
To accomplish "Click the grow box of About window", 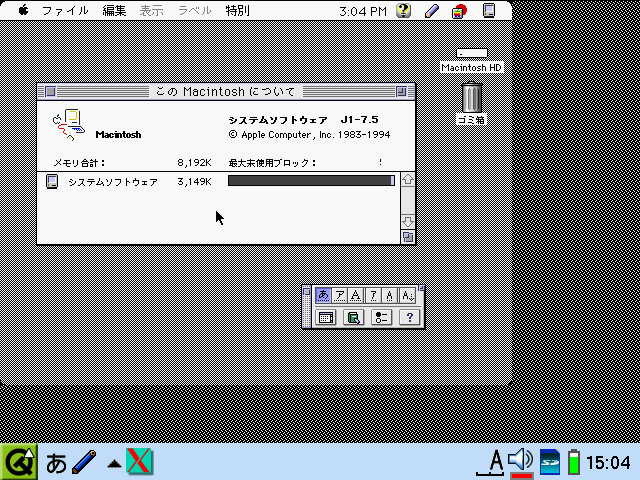I will [x=408, y=237].
